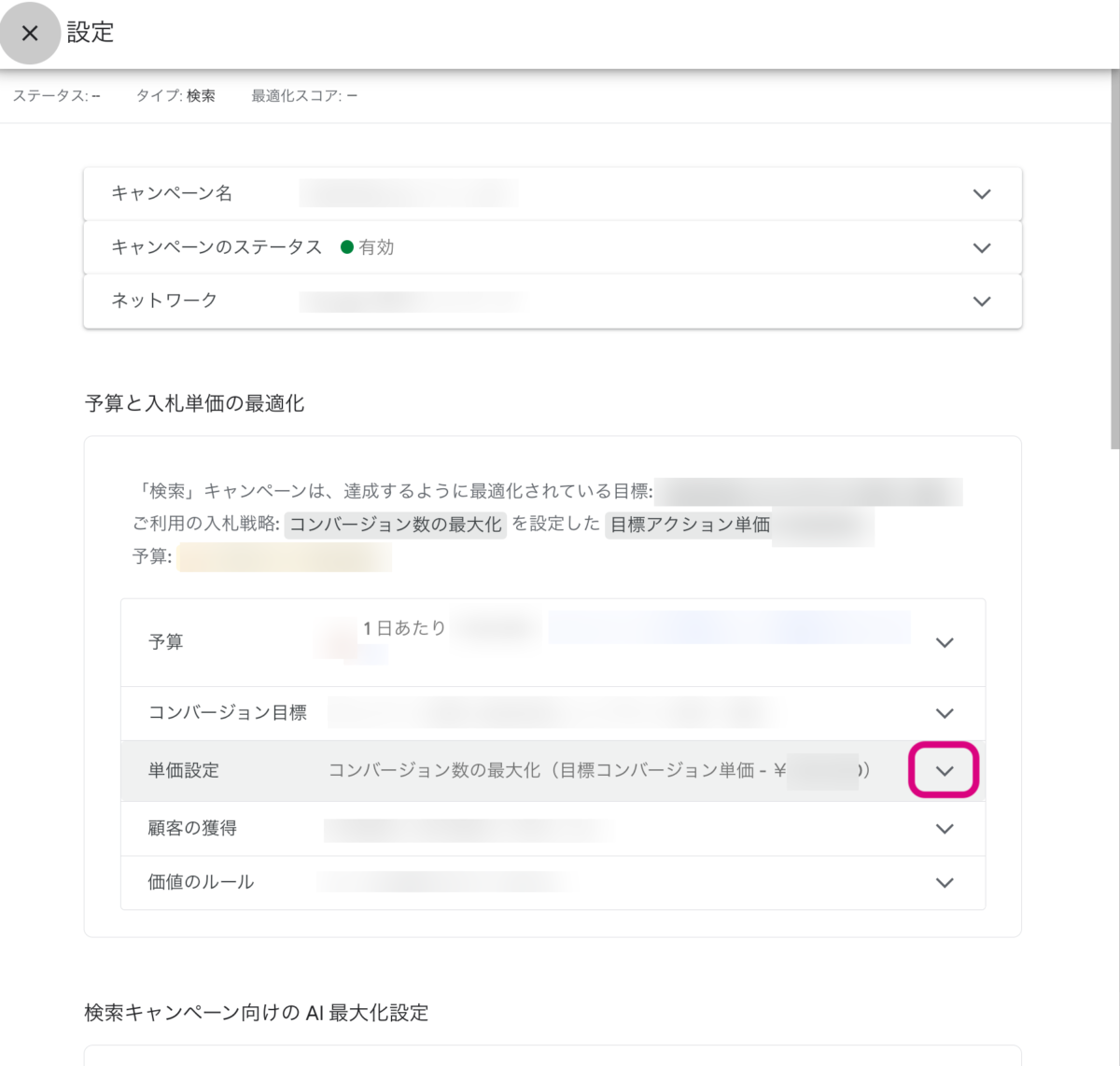Select the ネットワーク row label

click(x=164, y=301)
